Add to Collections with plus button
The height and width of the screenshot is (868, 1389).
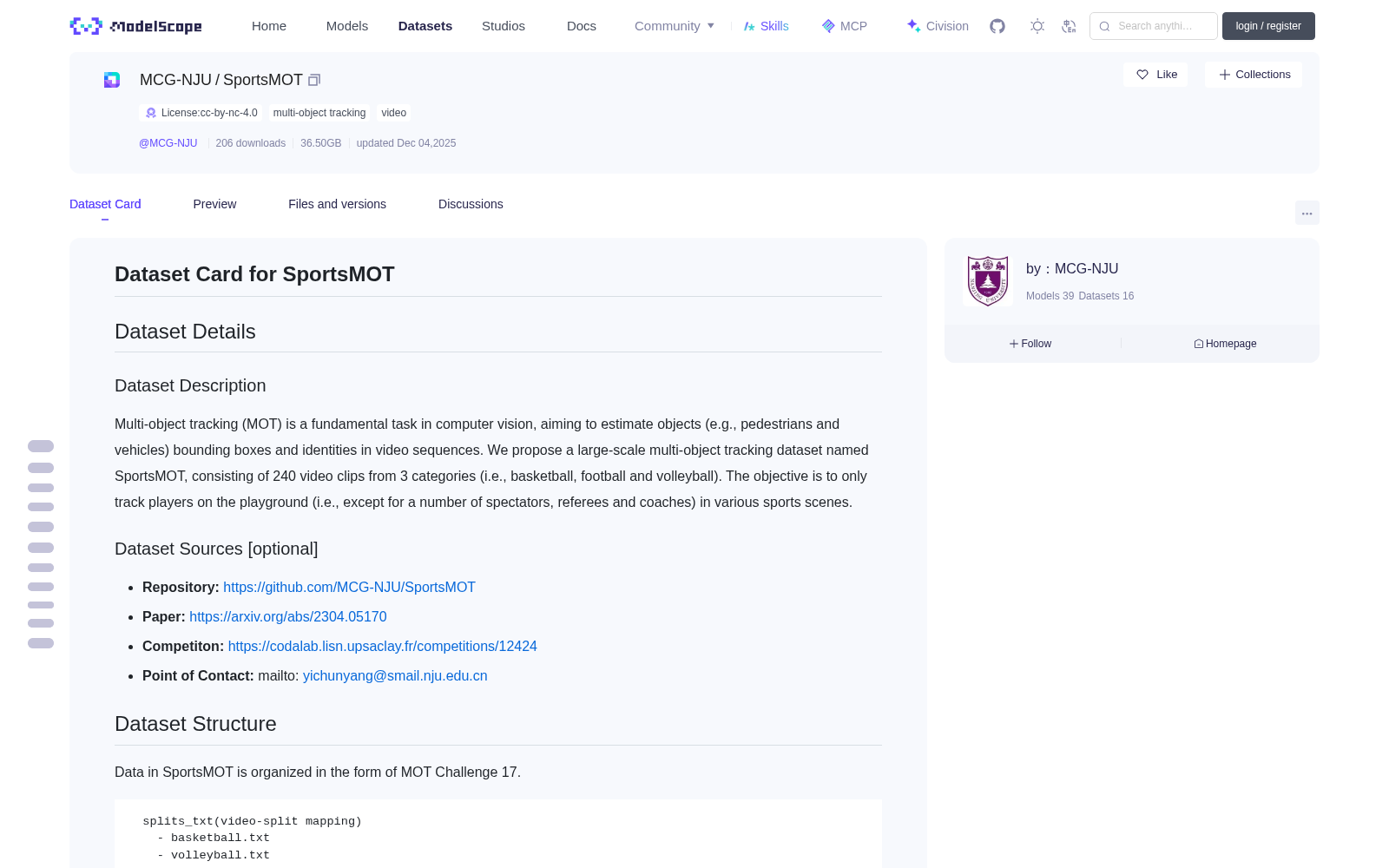(x=1254, y=75)
